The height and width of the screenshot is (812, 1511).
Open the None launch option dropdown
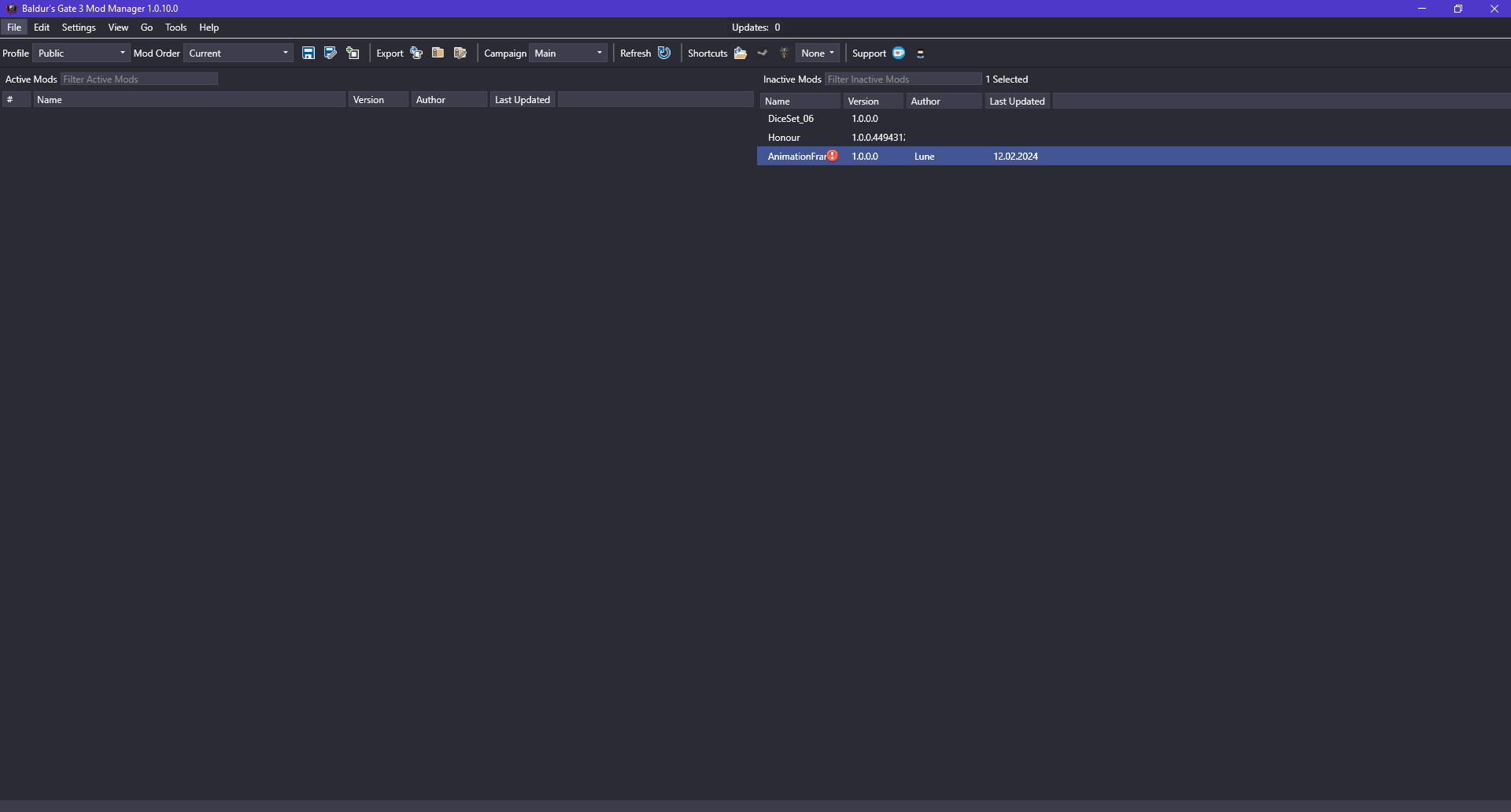click(818, 53)
